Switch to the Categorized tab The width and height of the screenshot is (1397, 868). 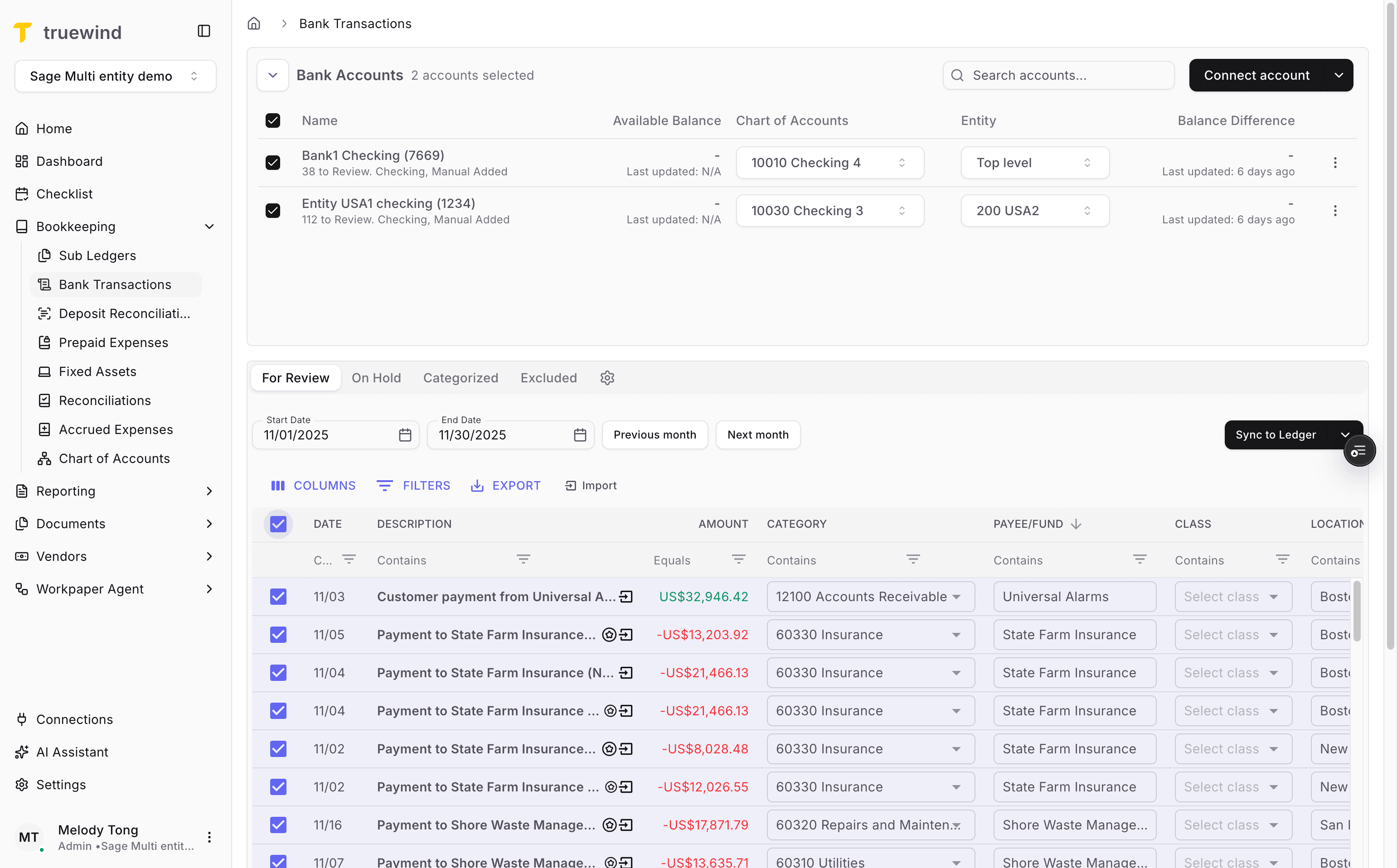[461, 378]
